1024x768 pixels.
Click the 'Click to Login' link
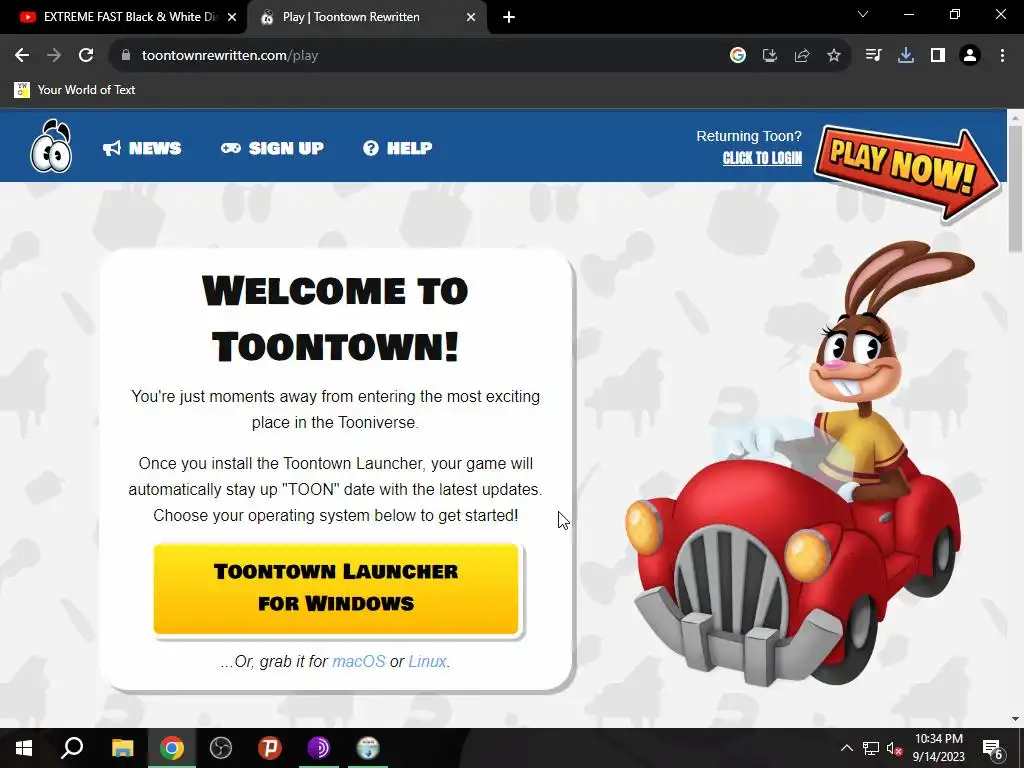pyautogui.click(x=762, y=158)
